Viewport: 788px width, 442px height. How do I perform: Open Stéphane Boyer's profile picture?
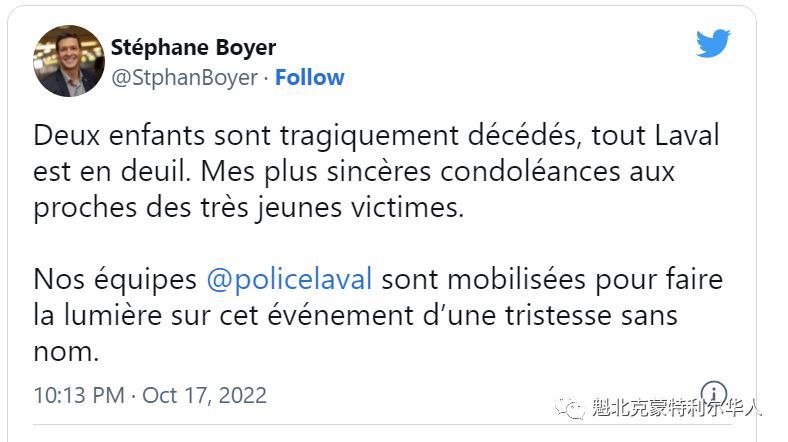69,61
